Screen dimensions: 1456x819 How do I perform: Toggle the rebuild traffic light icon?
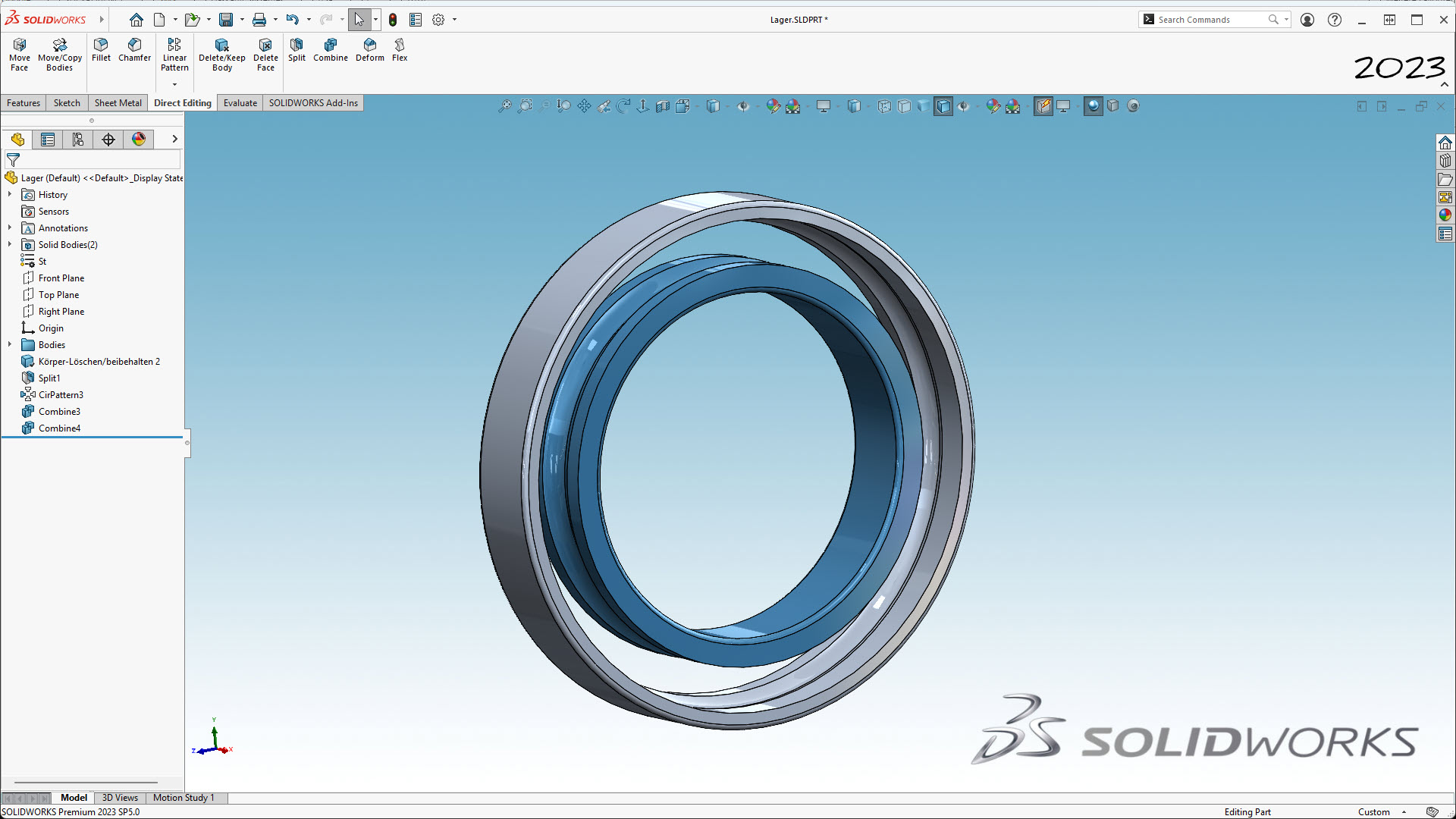pyautogui.click(x=393, y=20)
